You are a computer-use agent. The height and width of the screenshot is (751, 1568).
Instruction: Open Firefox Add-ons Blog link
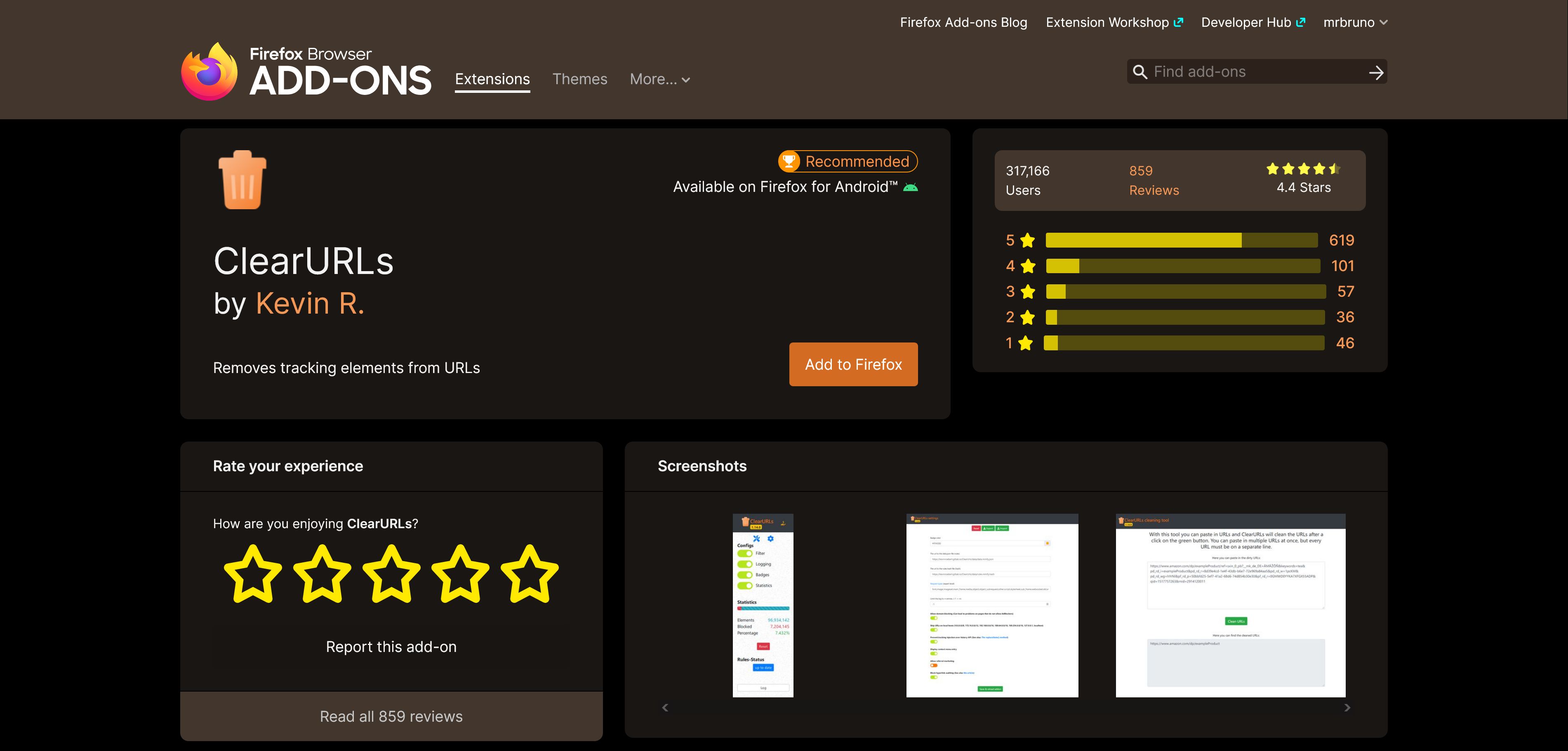point(963,23)
